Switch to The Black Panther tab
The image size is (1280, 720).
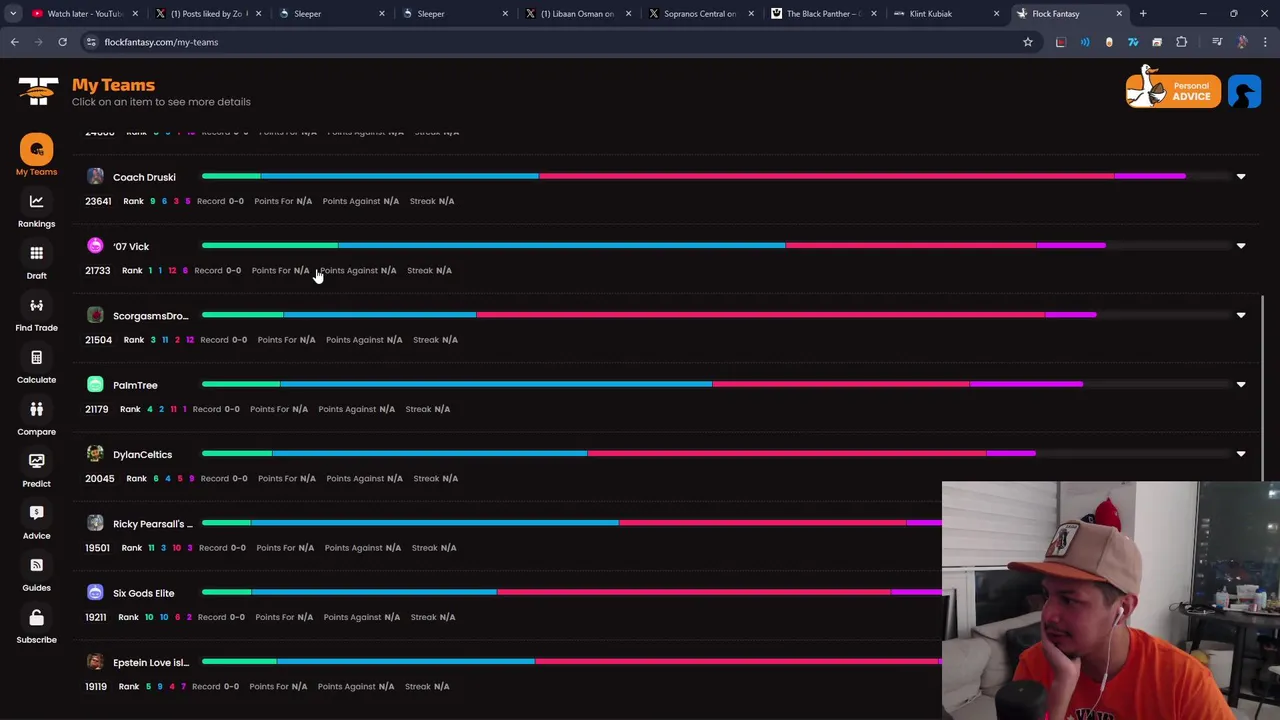click(x=823, y=14)
